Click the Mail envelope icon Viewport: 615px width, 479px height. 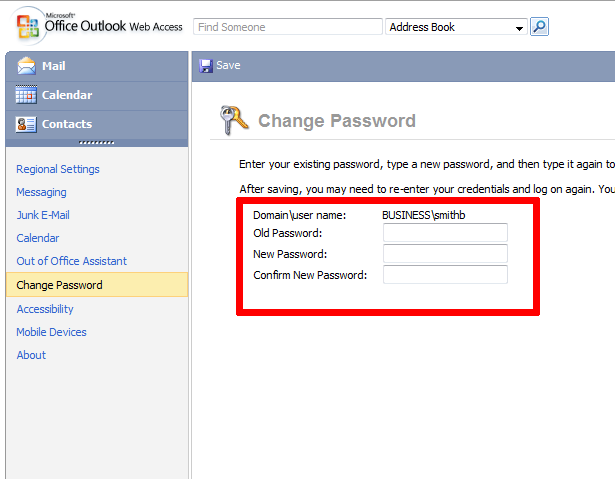click(26, 66)
